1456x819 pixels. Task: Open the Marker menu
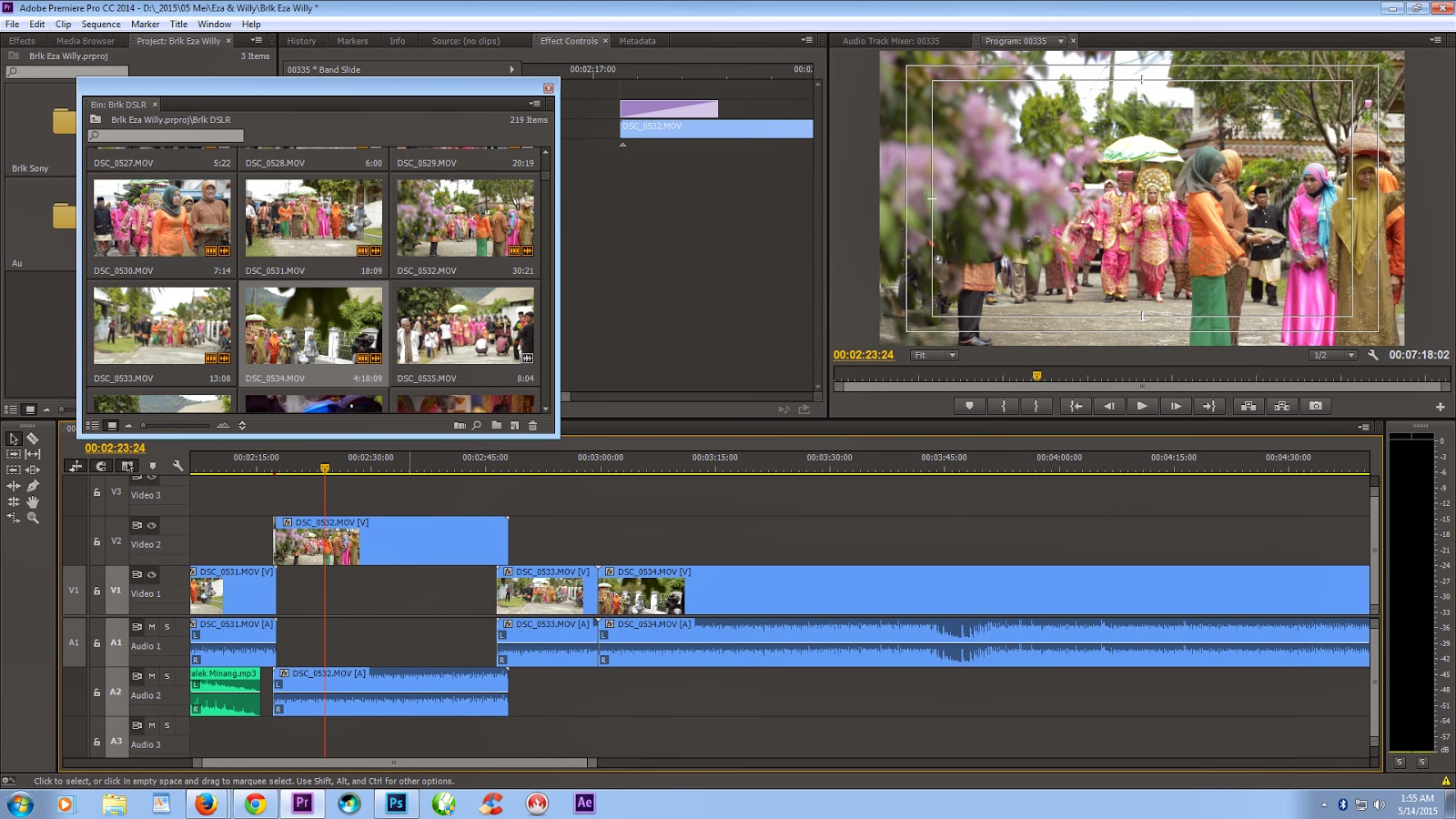[x=145, y=24]
